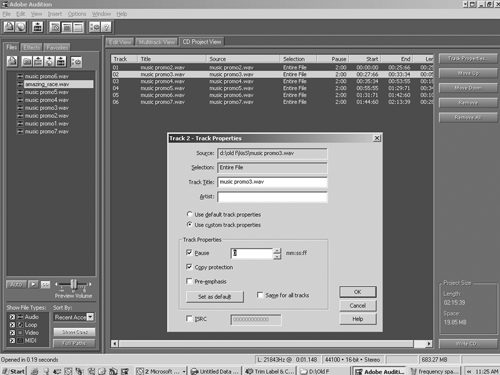Click the Preview Volume decrease arrow
Screen dimensions: 500x375
56,284
